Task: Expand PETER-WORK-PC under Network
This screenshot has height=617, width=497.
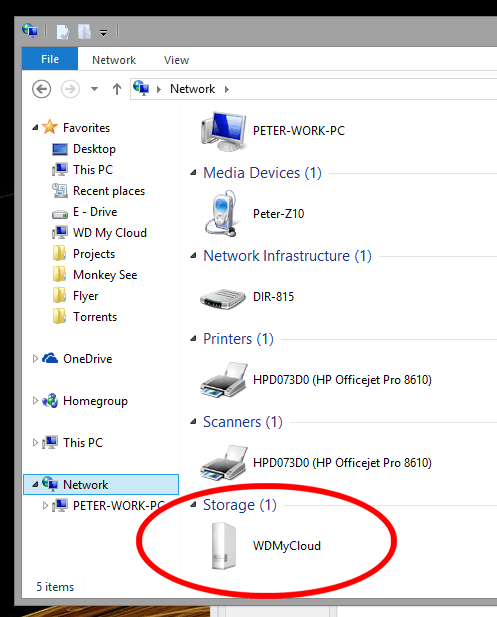Action: click(x=45, y=506)
